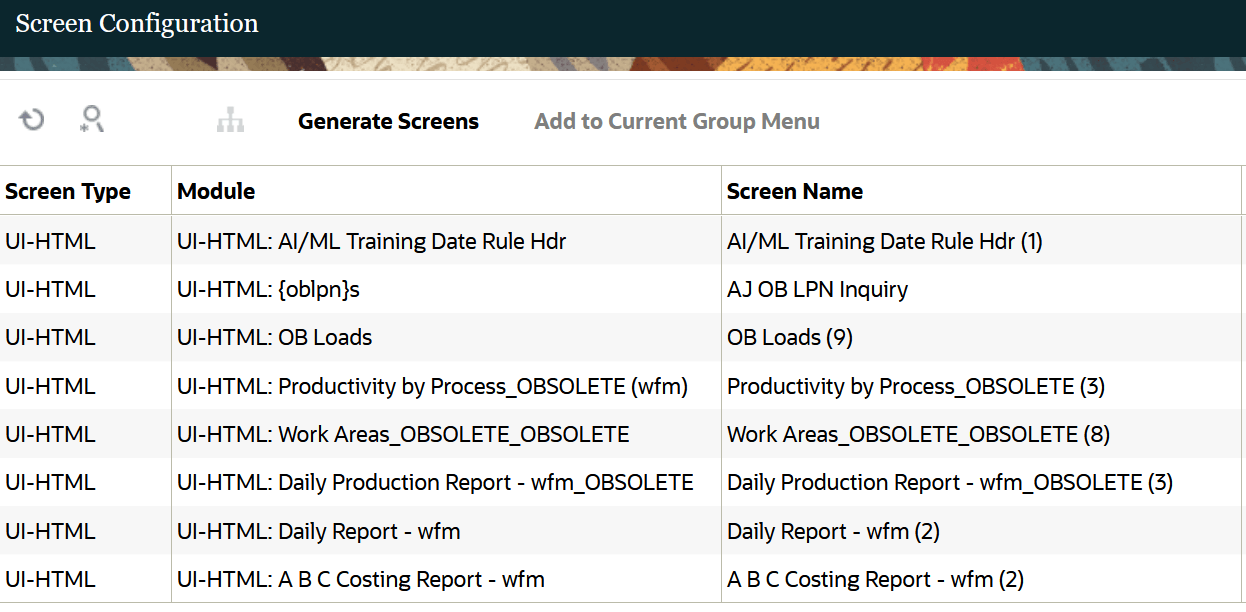The height and width of the screenshot is (612, 1246).
Task: Sort by the Screen Type column header
Action: coord(68,191)
